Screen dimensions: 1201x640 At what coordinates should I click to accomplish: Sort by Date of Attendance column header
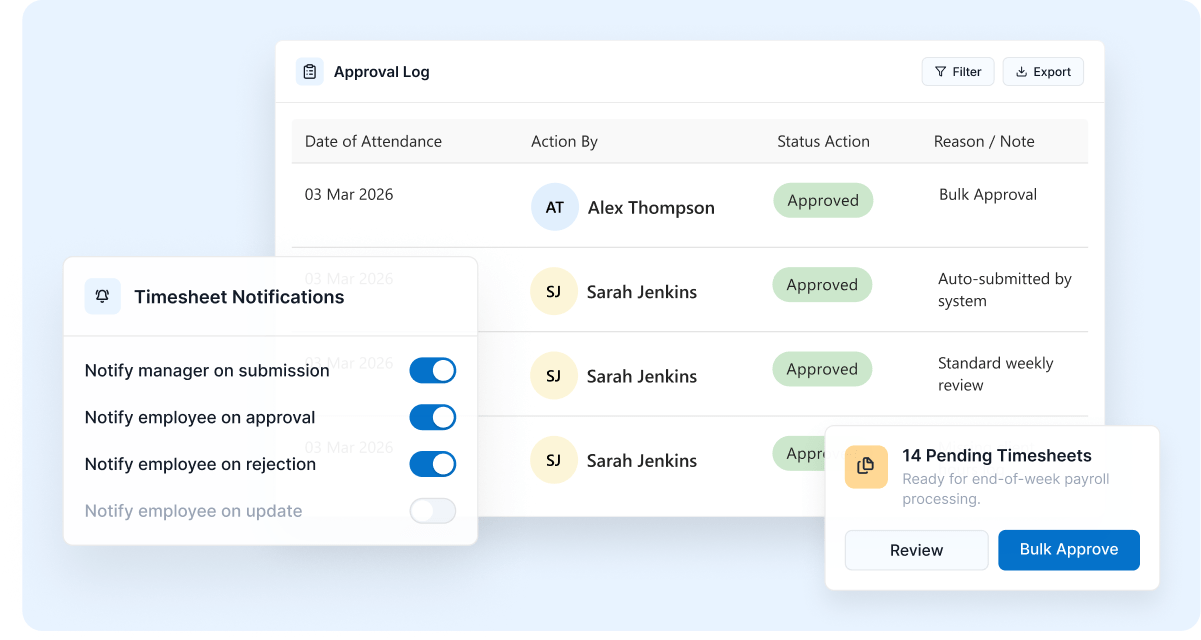373,142
